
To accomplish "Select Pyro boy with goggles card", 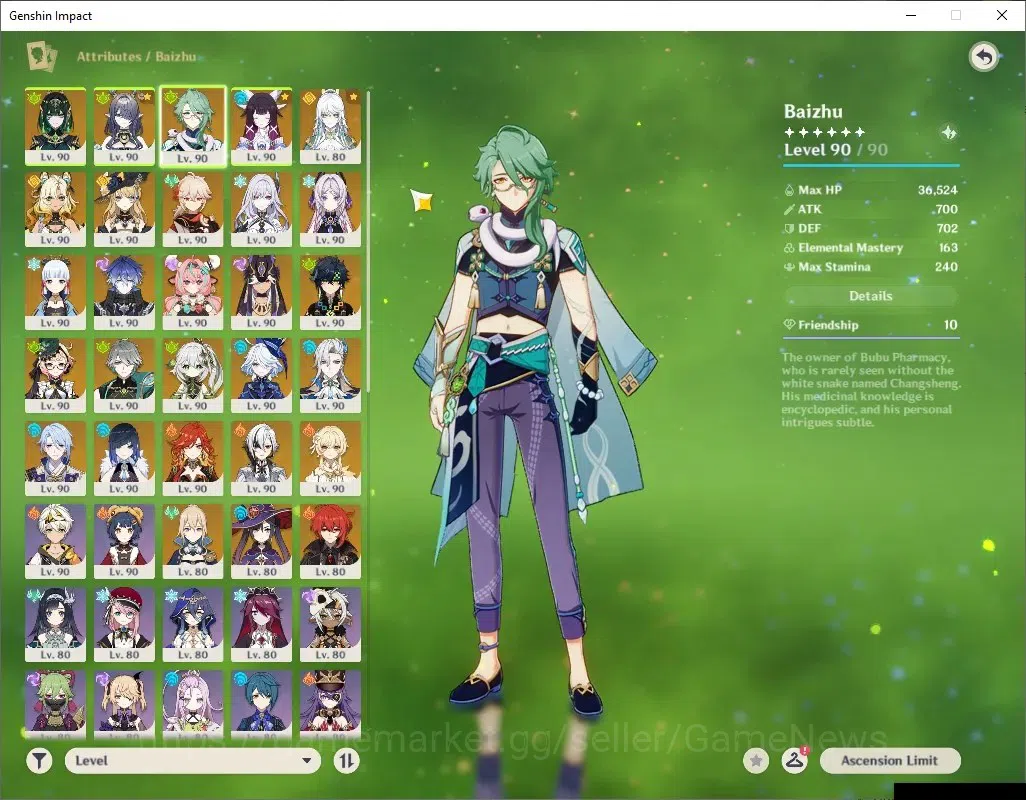I will (x=56, y=542).
